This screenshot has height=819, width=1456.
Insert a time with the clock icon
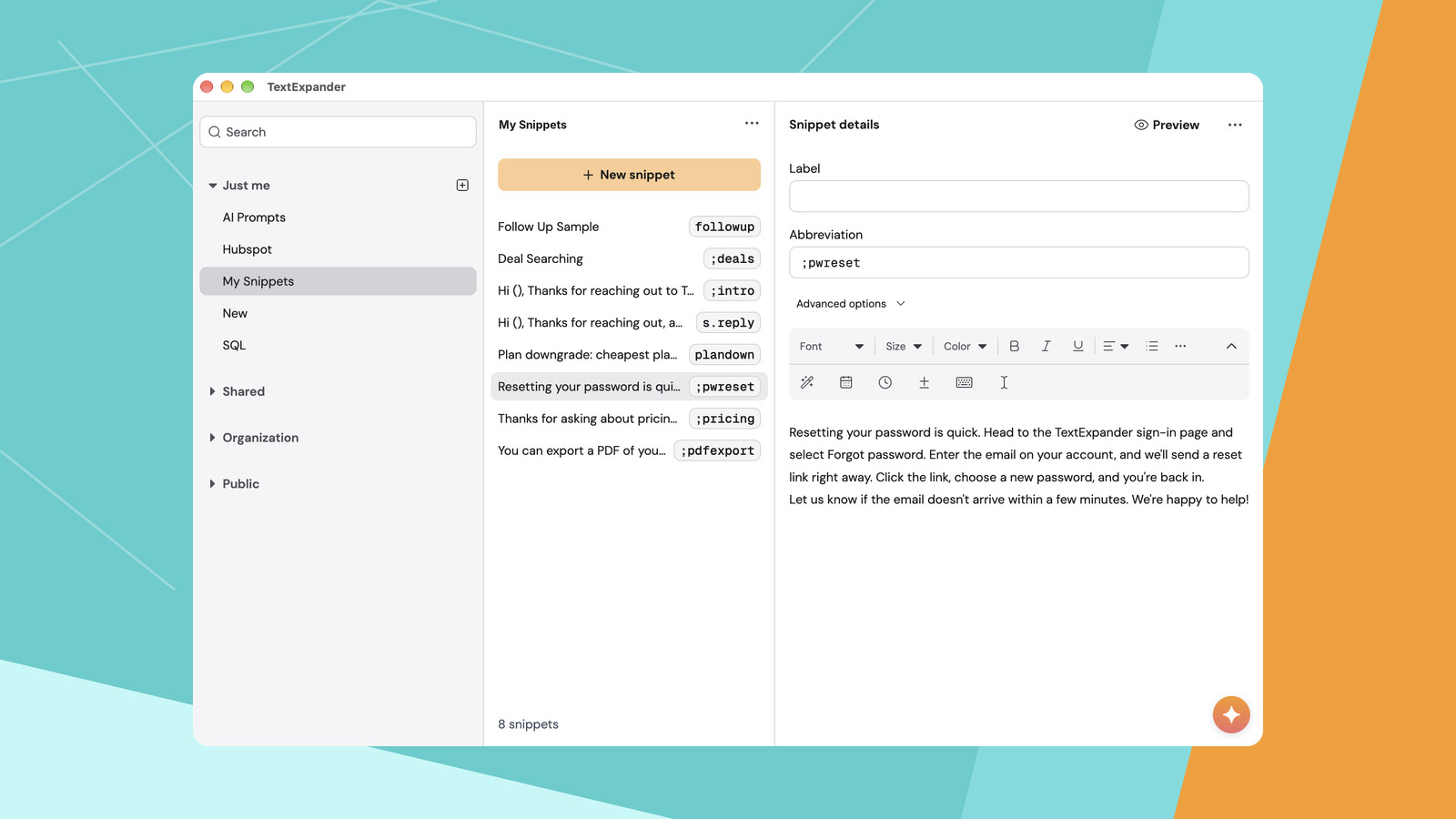[885, 382]
